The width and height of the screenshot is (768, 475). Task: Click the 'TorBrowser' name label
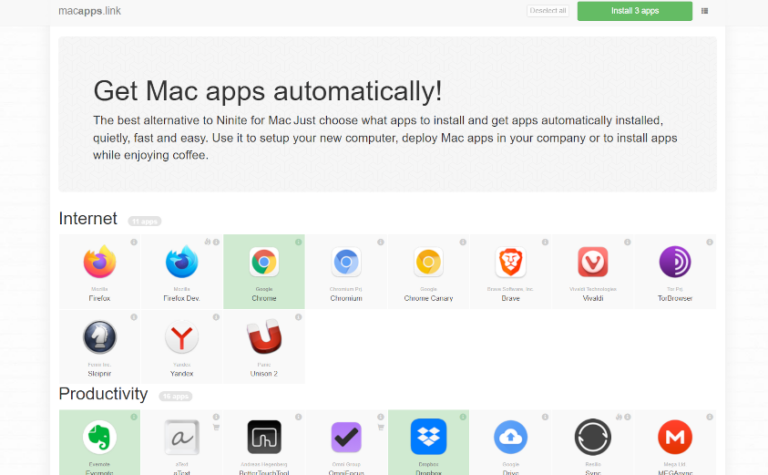pos(675,298)
